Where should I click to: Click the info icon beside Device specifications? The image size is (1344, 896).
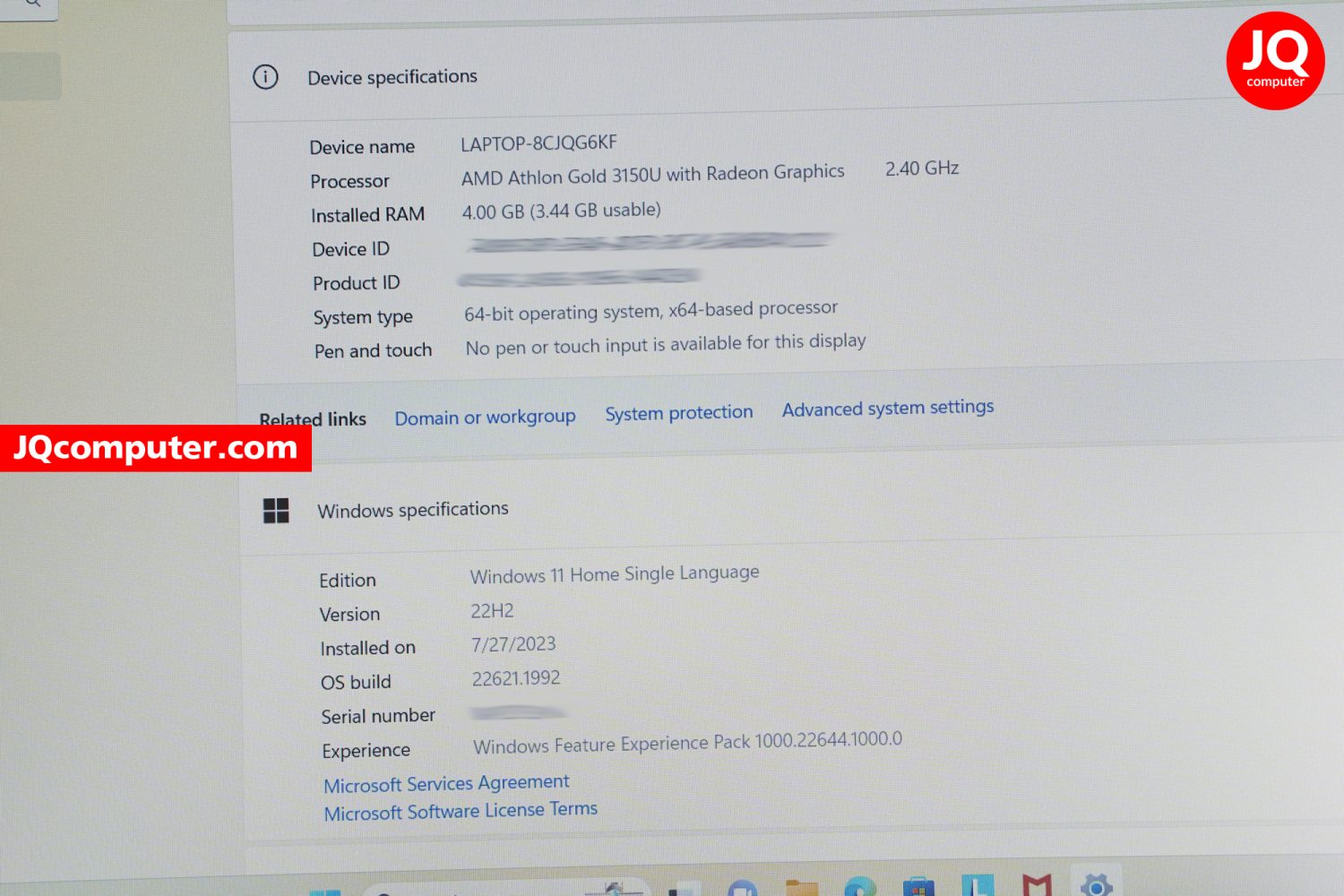coord(265,77)
